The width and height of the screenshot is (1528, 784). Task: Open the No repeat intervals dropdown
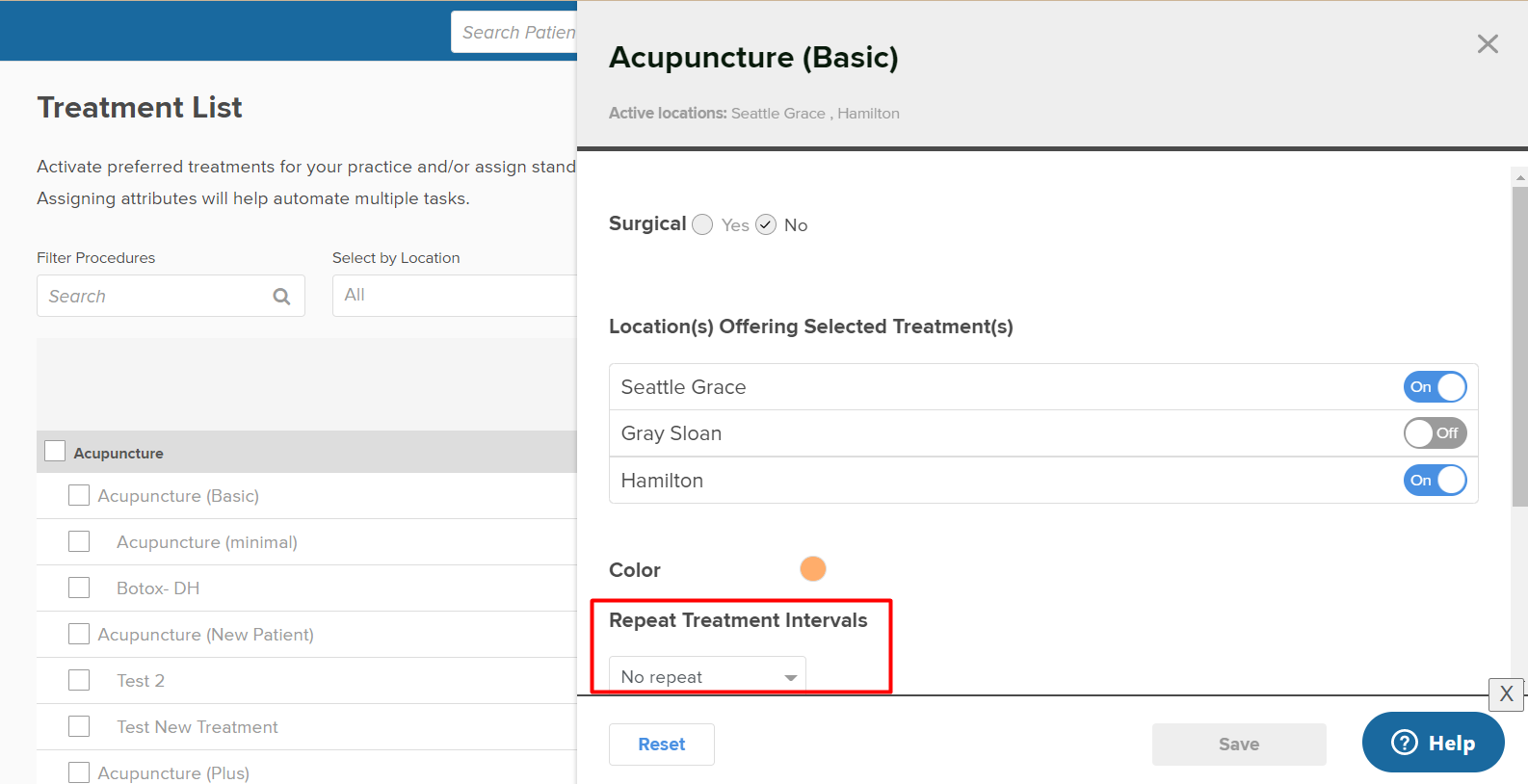click(x=707, y=676)
